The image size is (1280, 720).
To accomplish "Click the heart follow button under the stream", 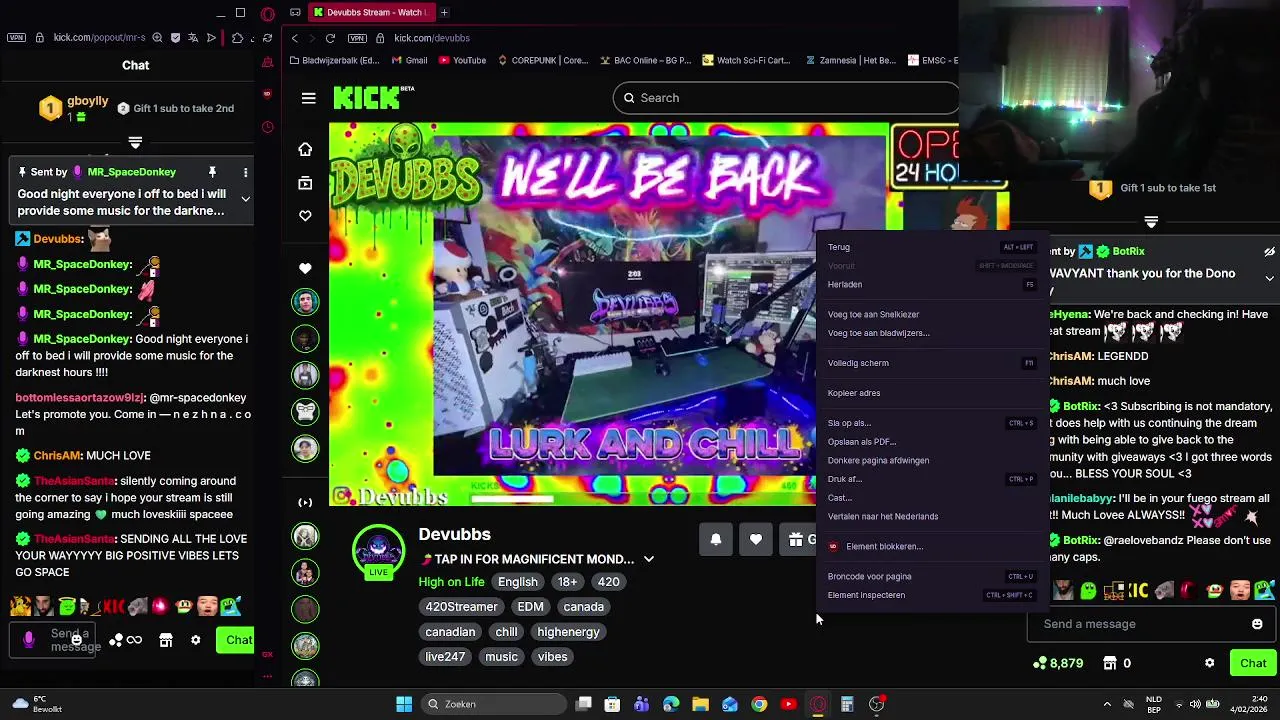I will click(x=756, y=540).
